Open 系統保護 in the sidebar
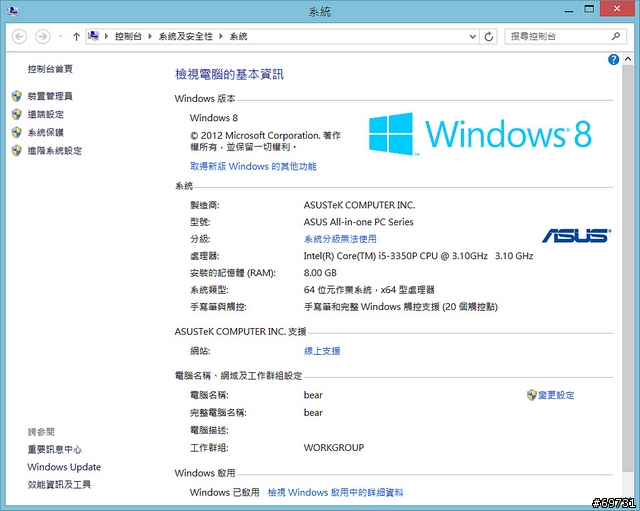This screenshot has height=511, width=640. click(46, 133)
